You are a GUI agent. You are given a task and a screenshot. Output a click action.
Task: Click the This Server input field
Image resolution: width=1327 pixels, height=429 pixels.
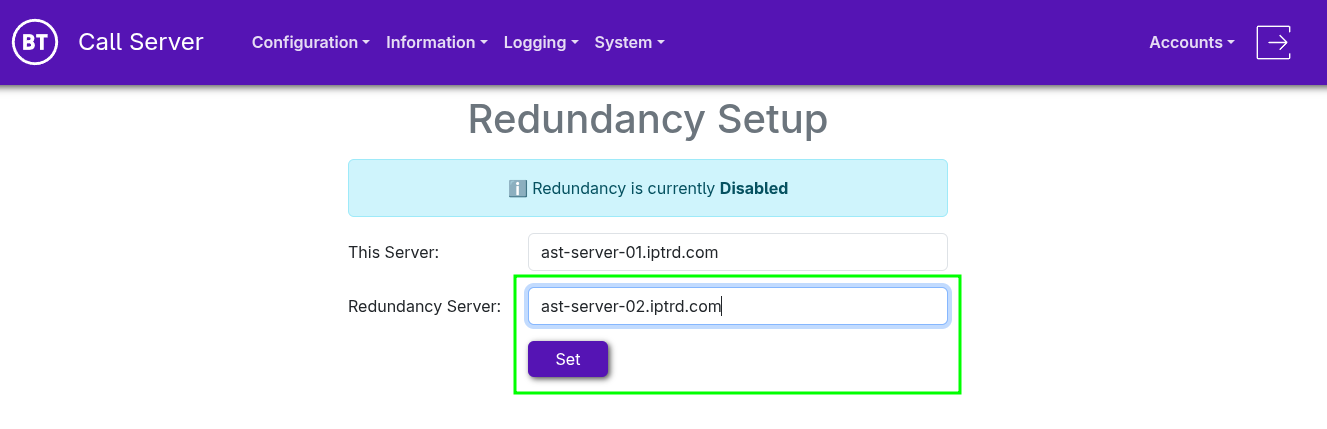pyautogui.click(x=737, y=252)
